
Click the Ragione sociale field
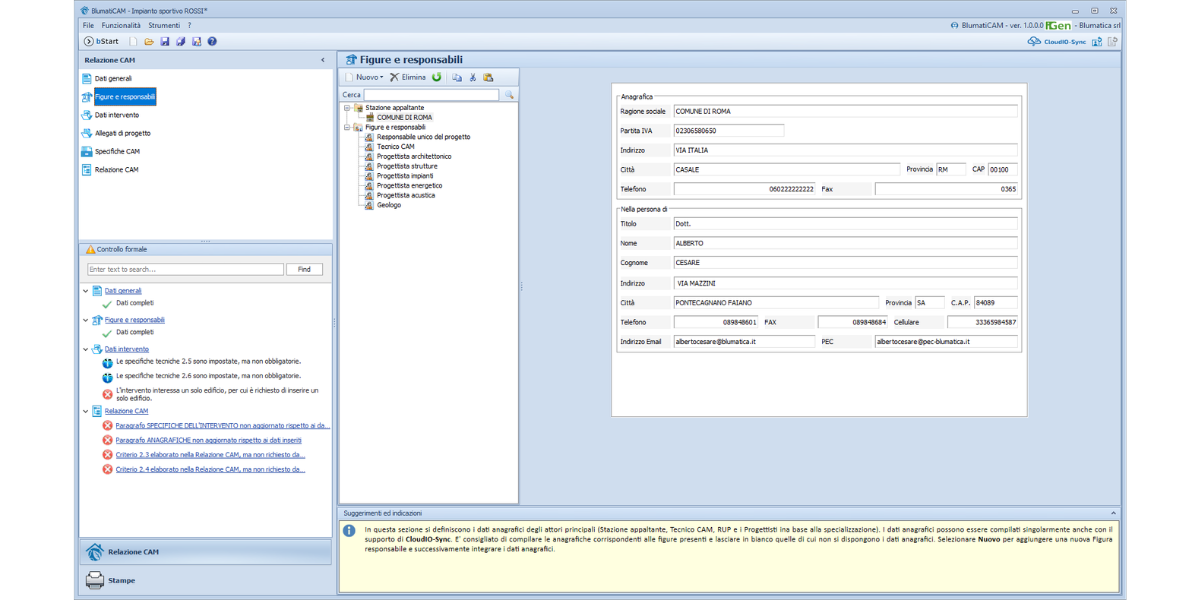tap(845, 111)
